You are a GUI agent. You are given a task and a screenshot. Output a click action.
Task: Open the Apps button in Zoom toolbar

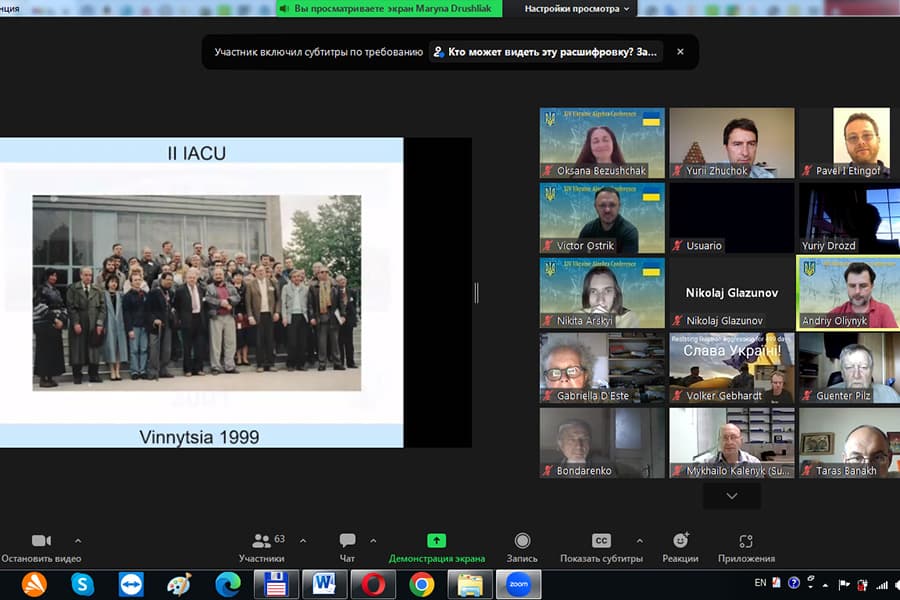click(x=745, y=541)
